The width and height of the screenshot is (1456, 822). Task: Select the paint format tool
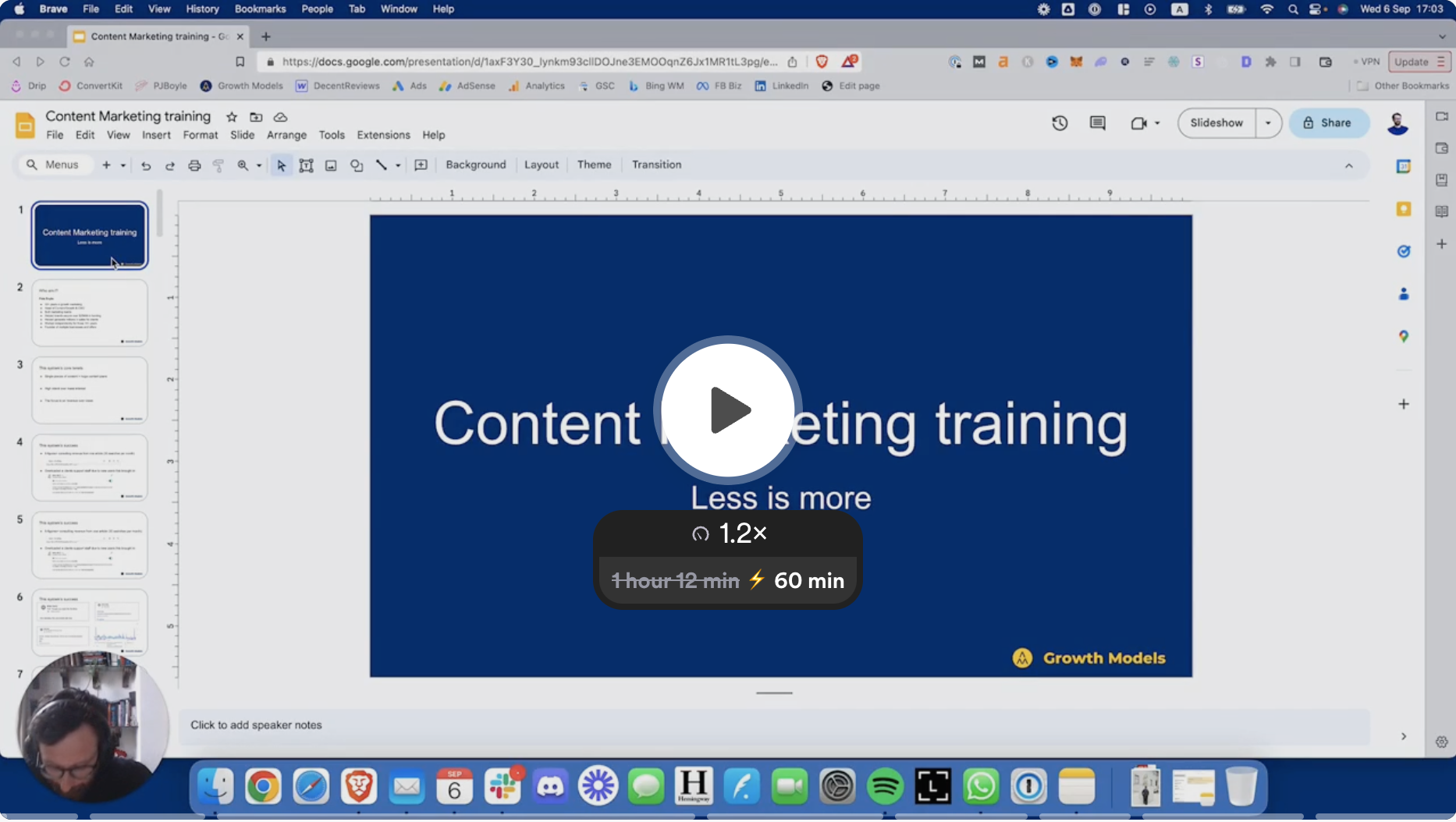pyautogui.click(x=218, y=165)
